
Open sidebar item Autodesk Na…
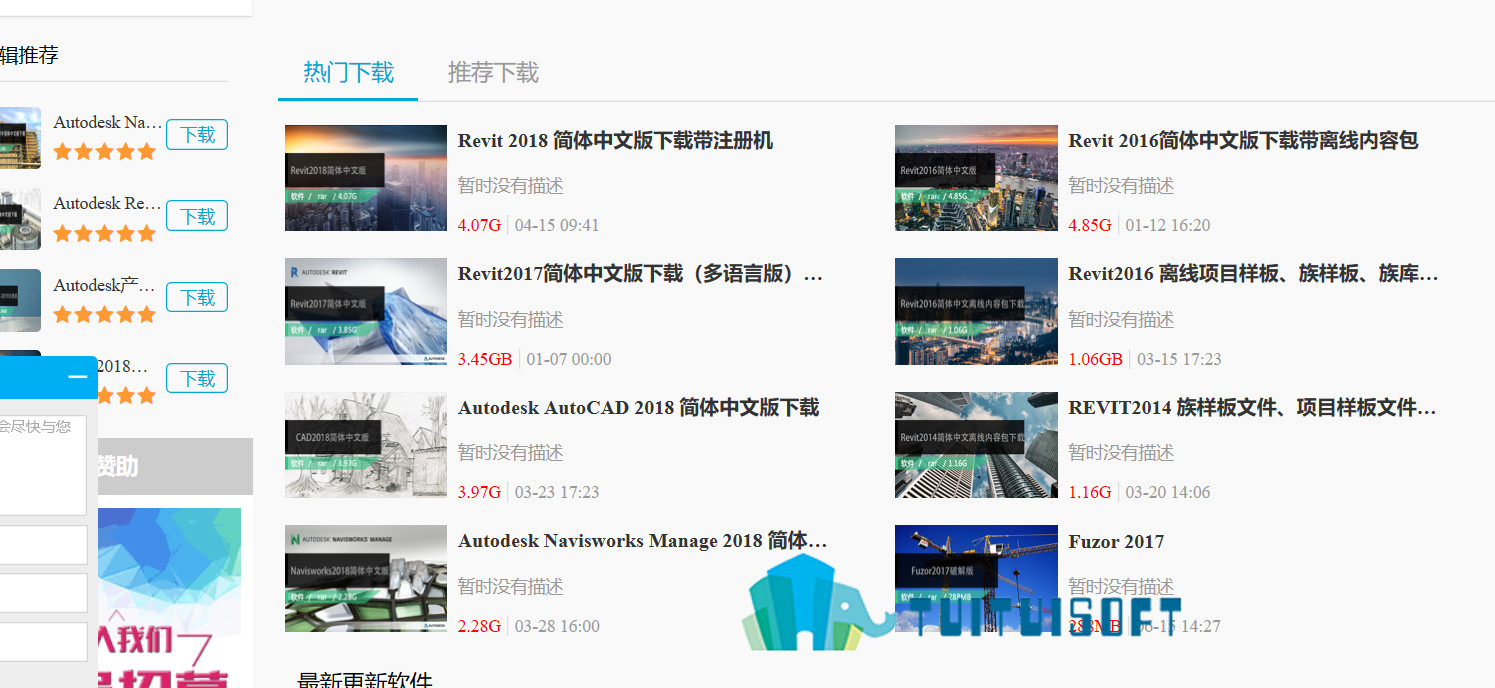pyautogui.click(x=108, y=122)
